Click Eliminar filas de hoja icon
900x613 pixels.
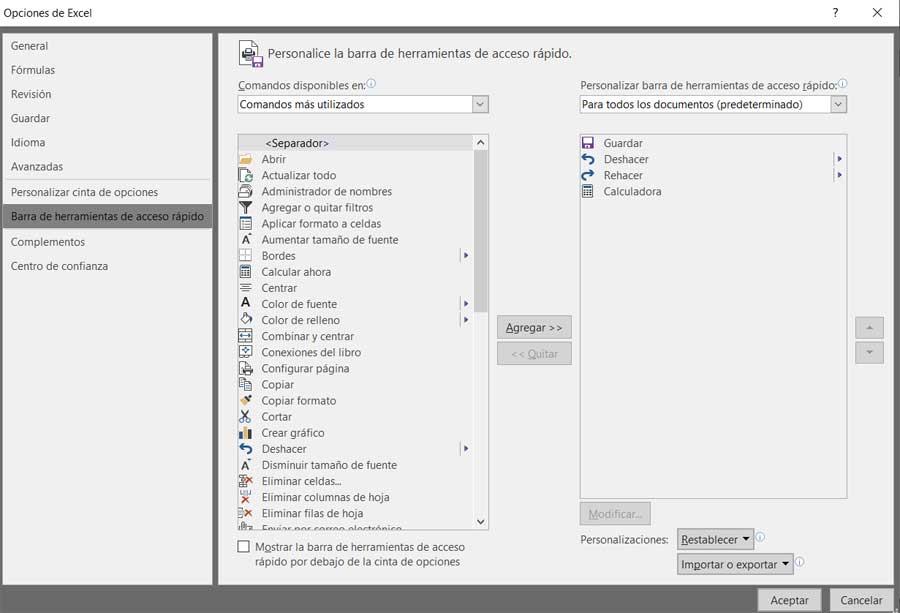(x=246, y=513)
